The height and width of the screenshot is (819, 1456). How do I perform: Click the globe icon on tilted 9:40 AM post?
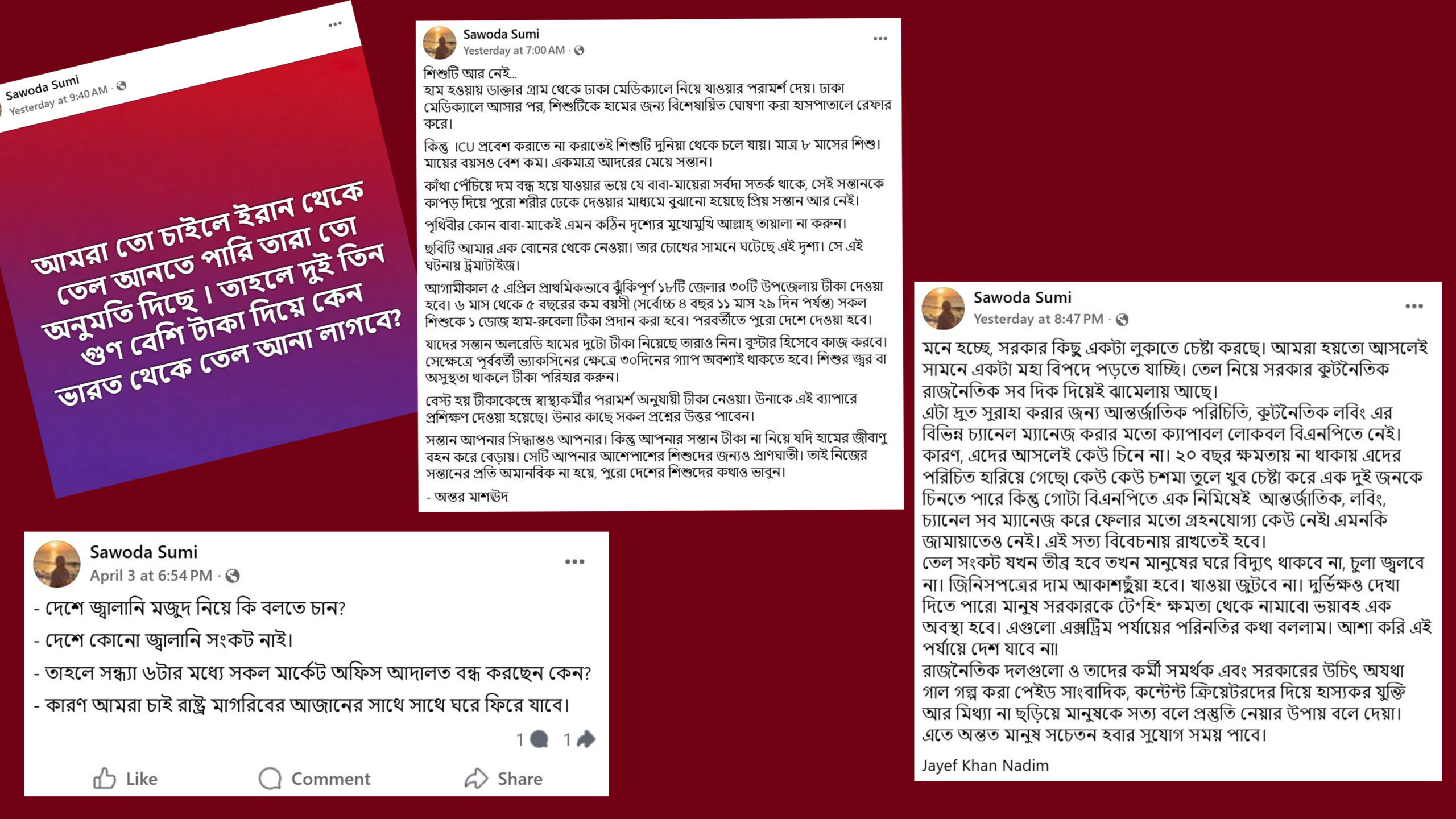point(121,86)
